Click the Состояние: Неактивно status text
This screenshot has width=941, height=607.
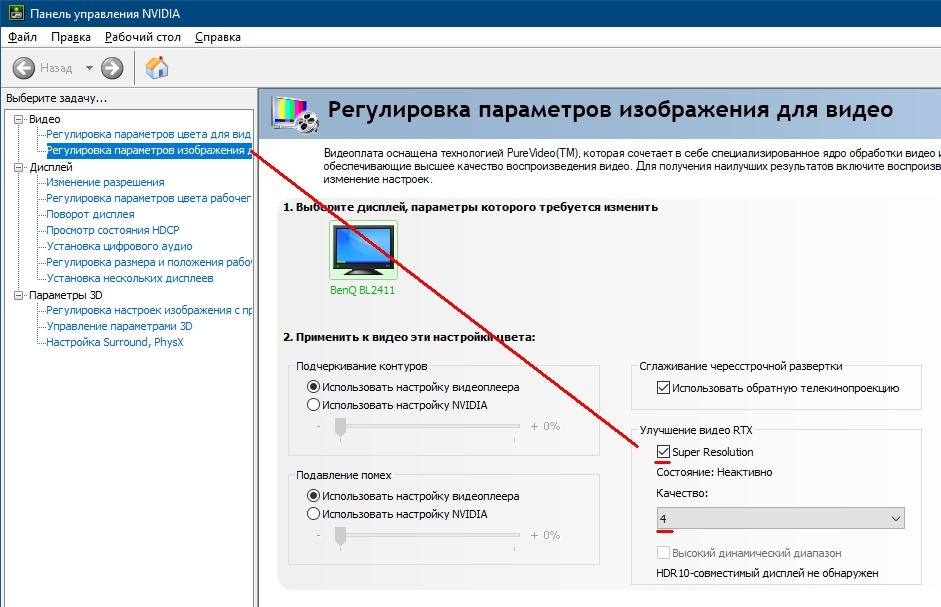[x=714, y=472]
